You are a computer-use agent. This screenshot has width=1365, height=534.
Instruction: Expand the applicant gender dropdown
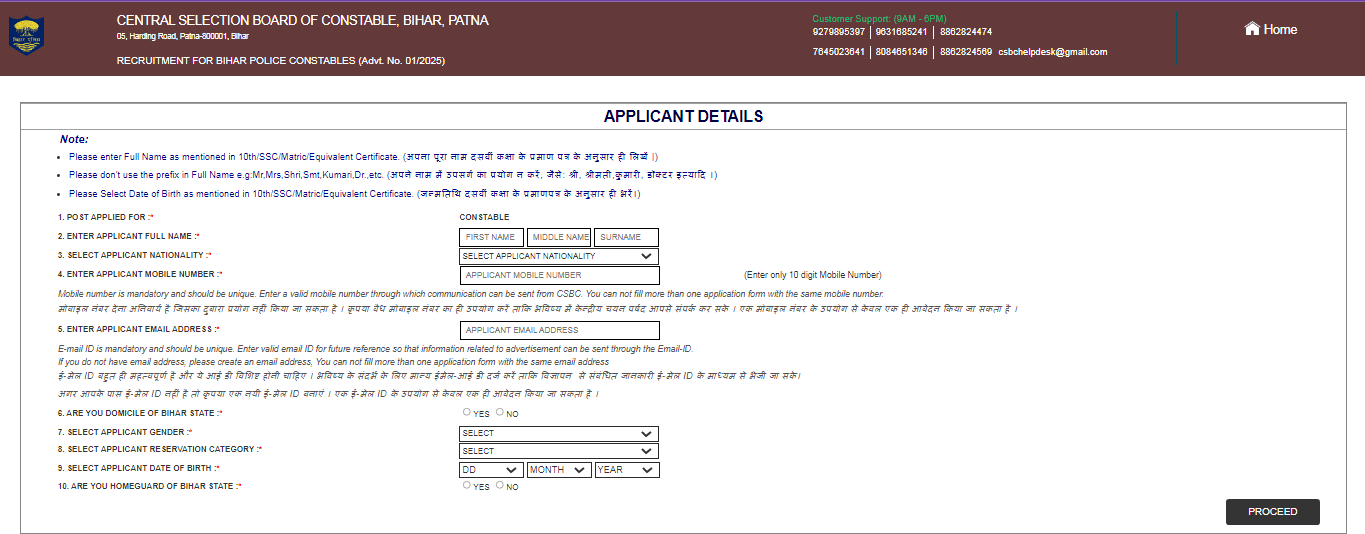[558, 433]
